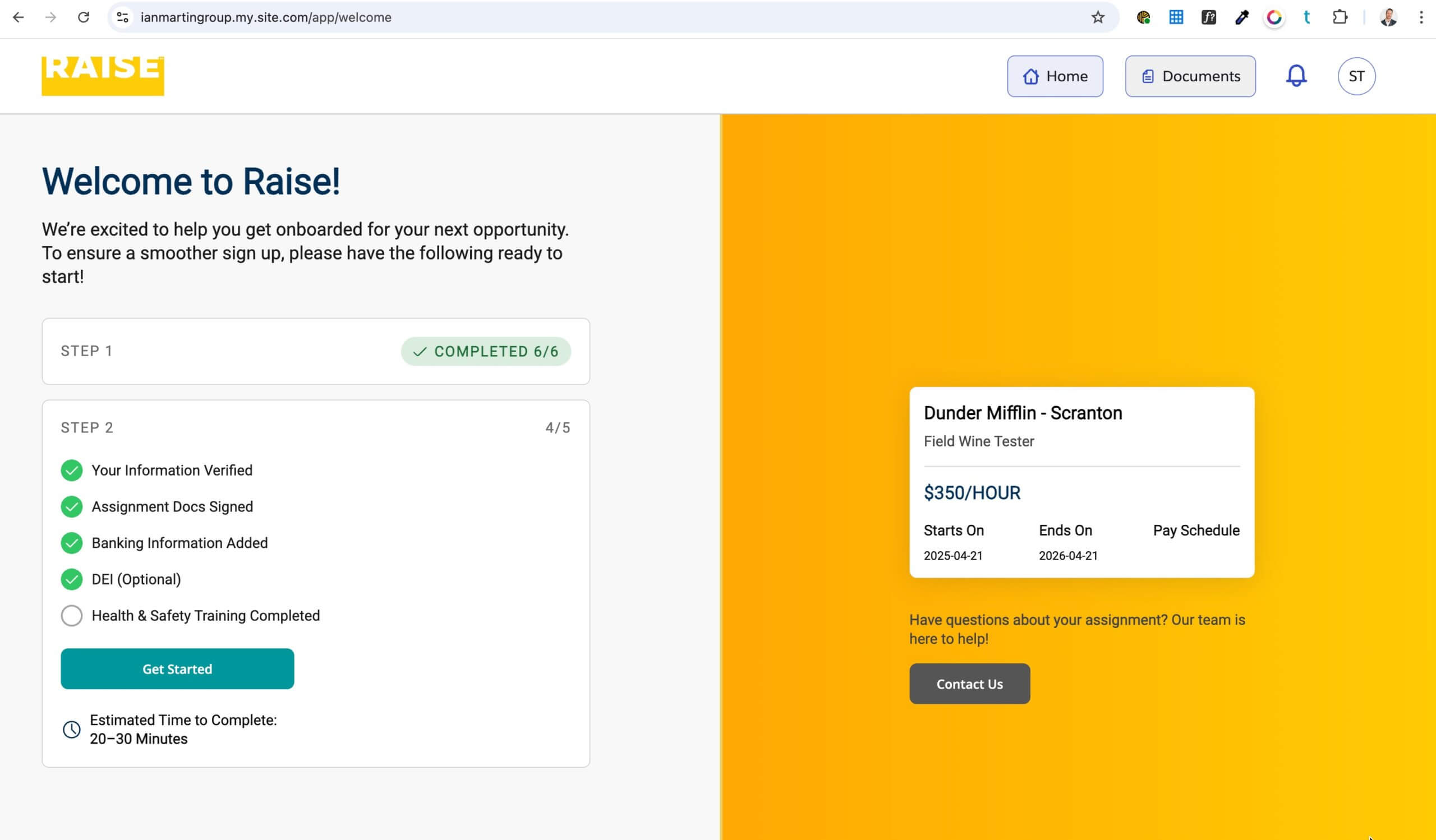1436x840 pixels.
Task: Bookmark page with star icon
Action: pyautogui.click(x=1098, y=17)
